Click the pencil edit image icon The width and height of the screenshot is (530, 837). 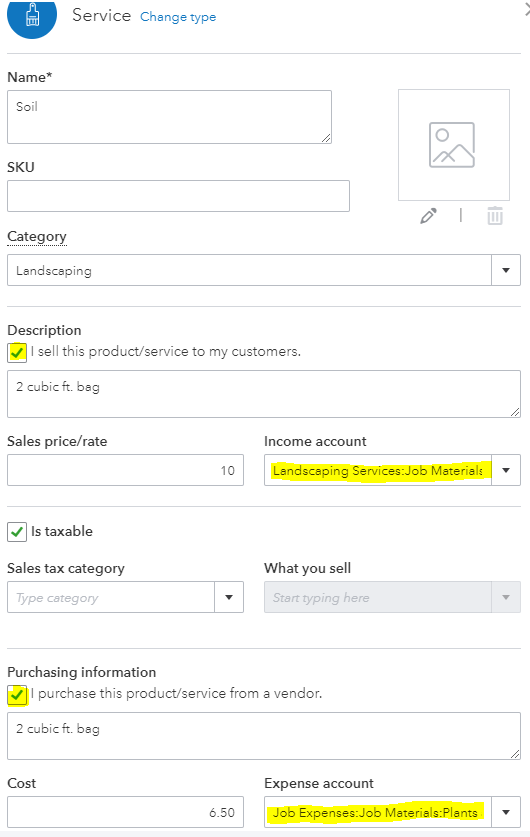click(x=429, y=216)
